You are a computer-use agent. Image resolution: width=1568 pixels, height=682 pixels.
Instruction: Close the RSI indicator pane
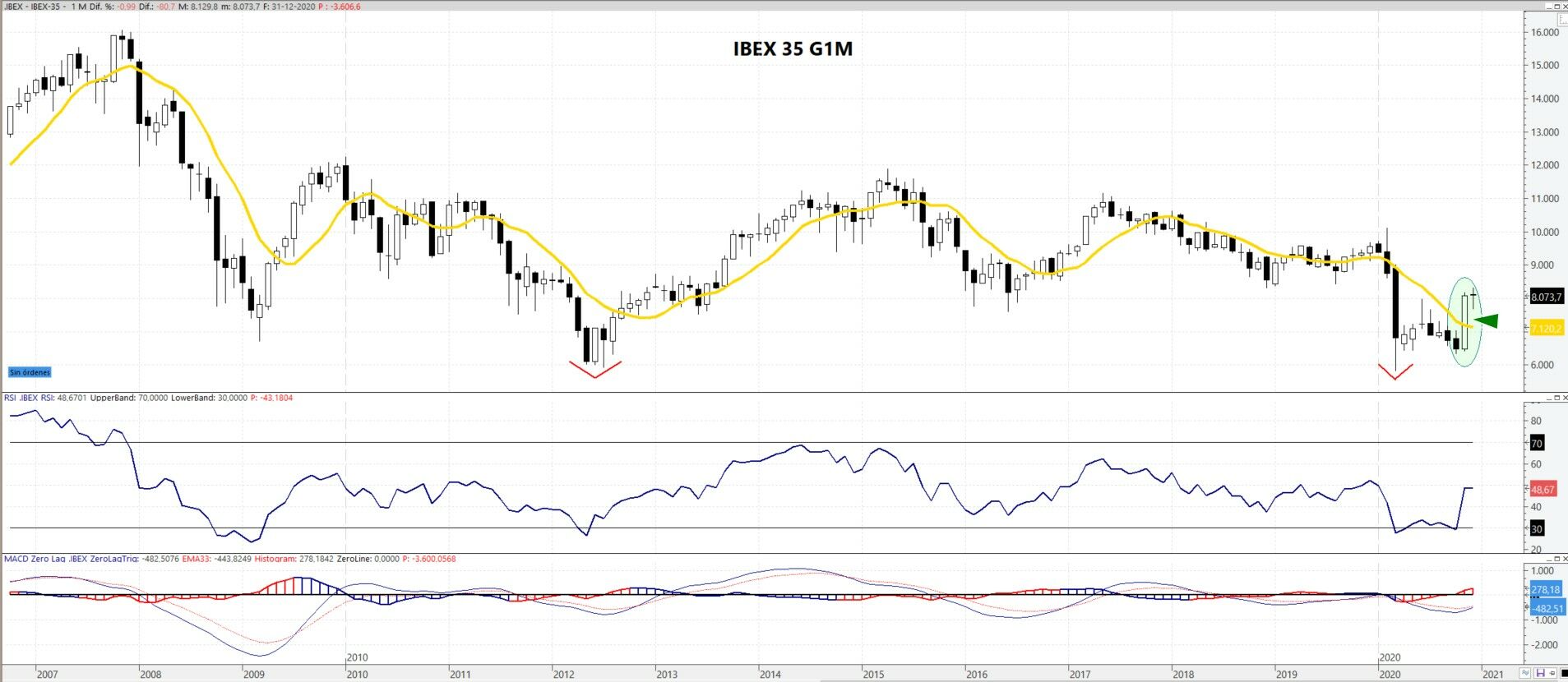coord(1564,398)
